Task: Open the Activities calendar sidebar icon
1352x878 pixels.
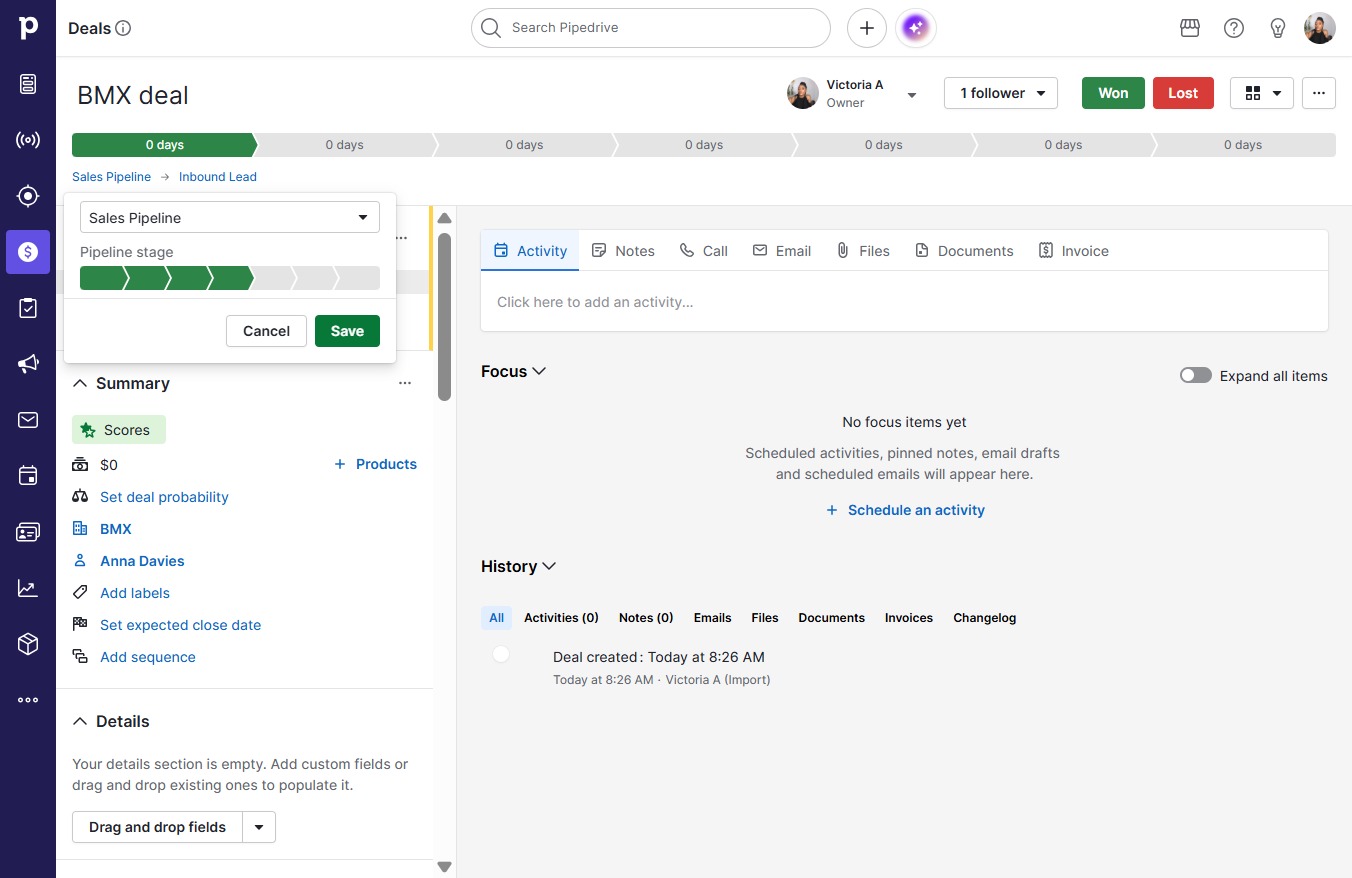Action: pyautogui.click(x=28, y=476)
